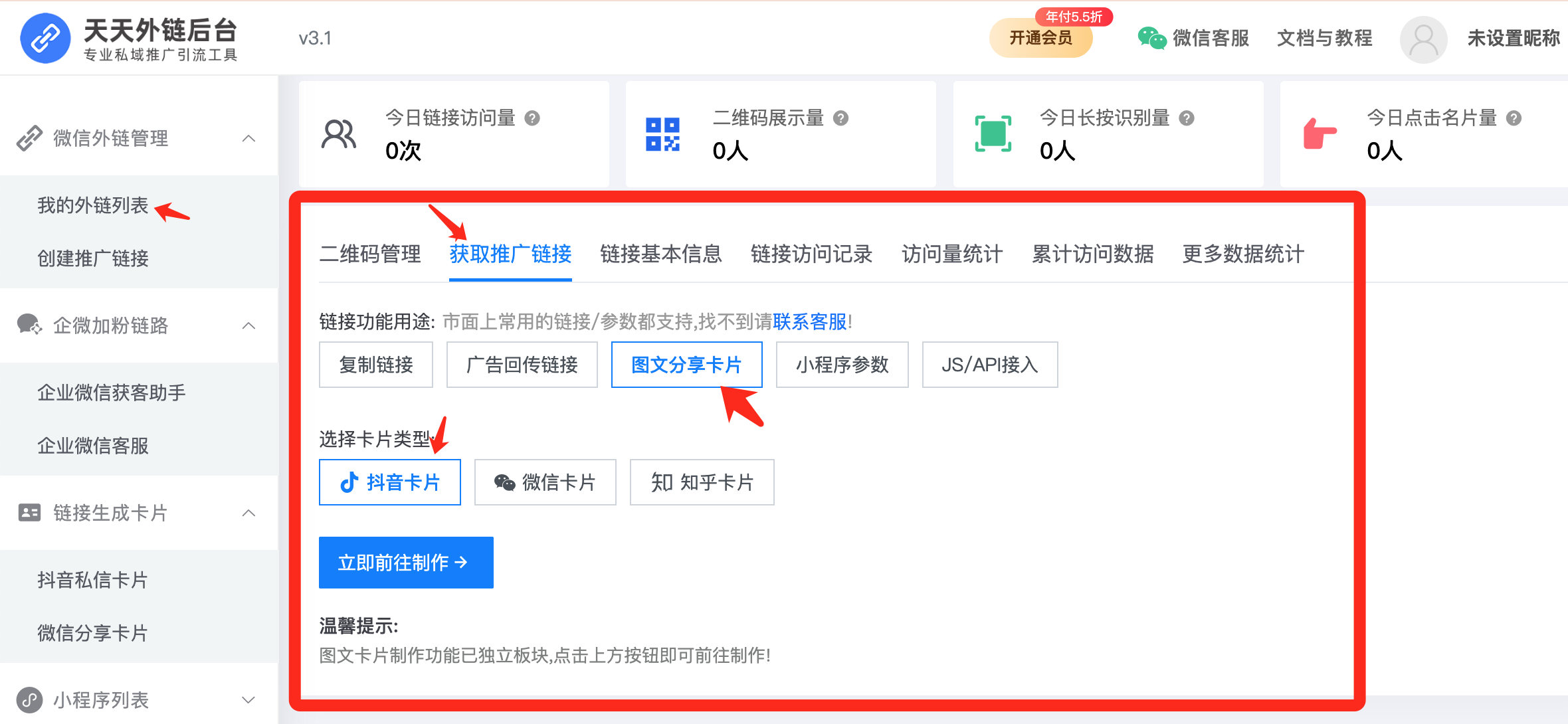Click the v3.1 version label
The image size is (1568, 724).
pos(315,39)
